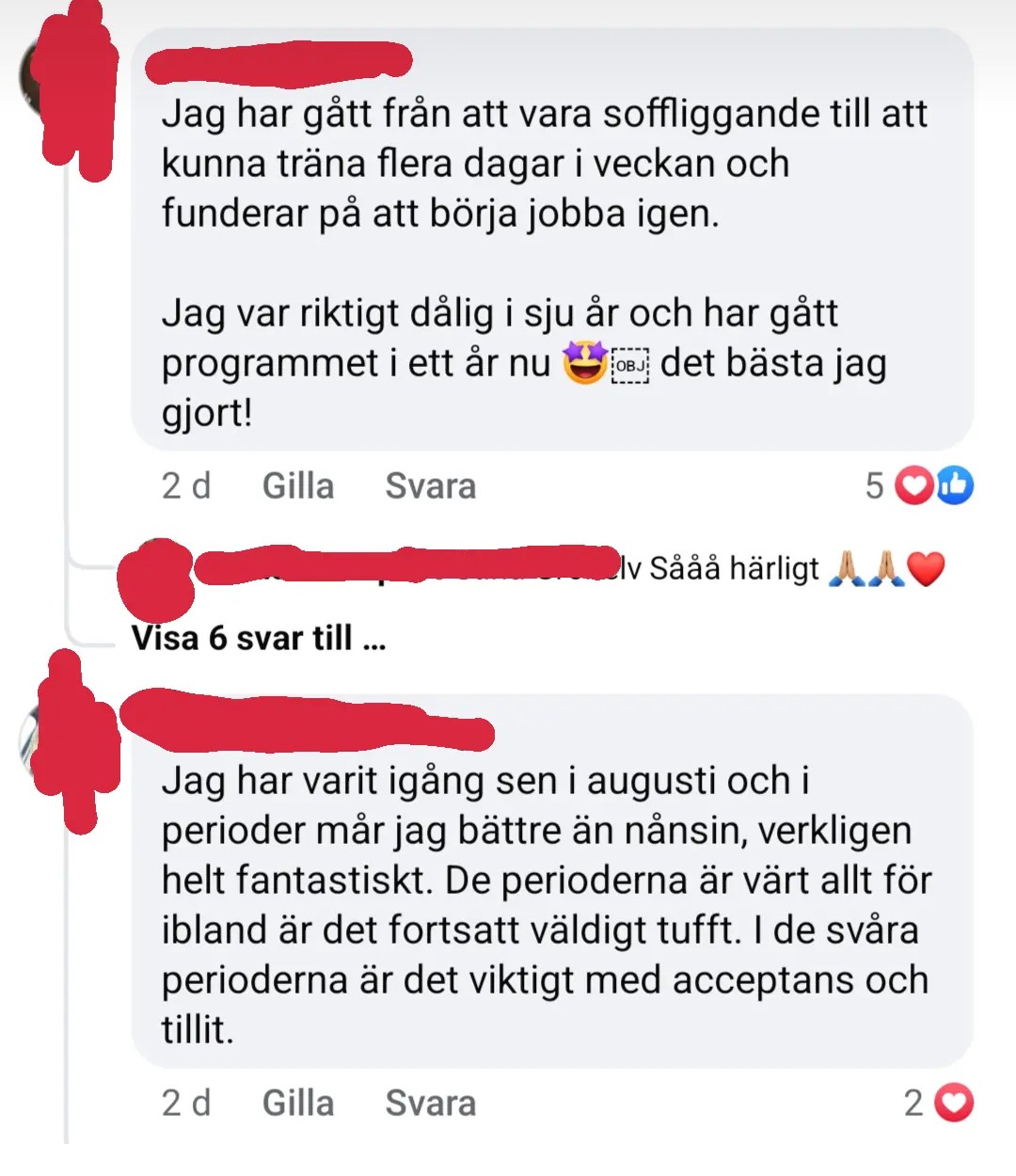Expand replies via 'Visa 6 svar till'
Viewport: 1016px width, 1176px height.
259,638
